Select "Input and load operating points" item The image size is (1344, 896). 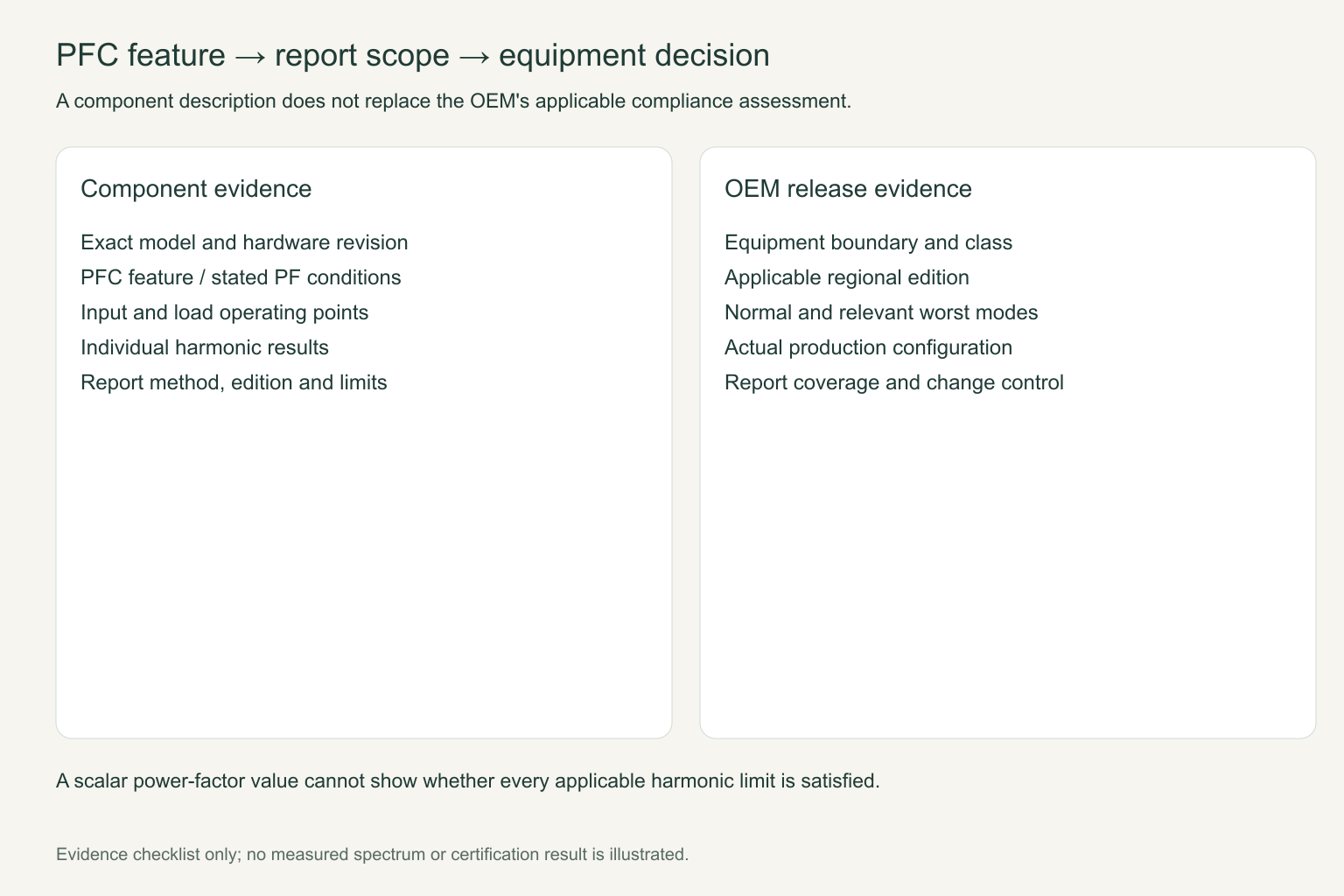224,312
